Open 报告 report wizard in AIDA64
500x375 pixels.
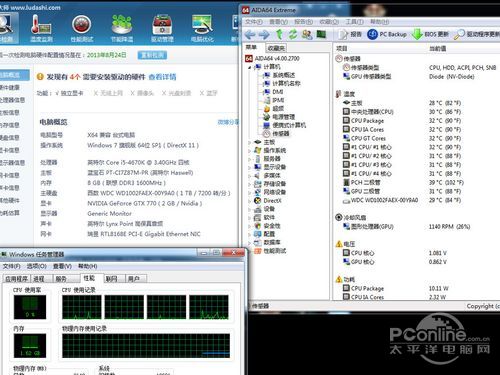(350, 34)
